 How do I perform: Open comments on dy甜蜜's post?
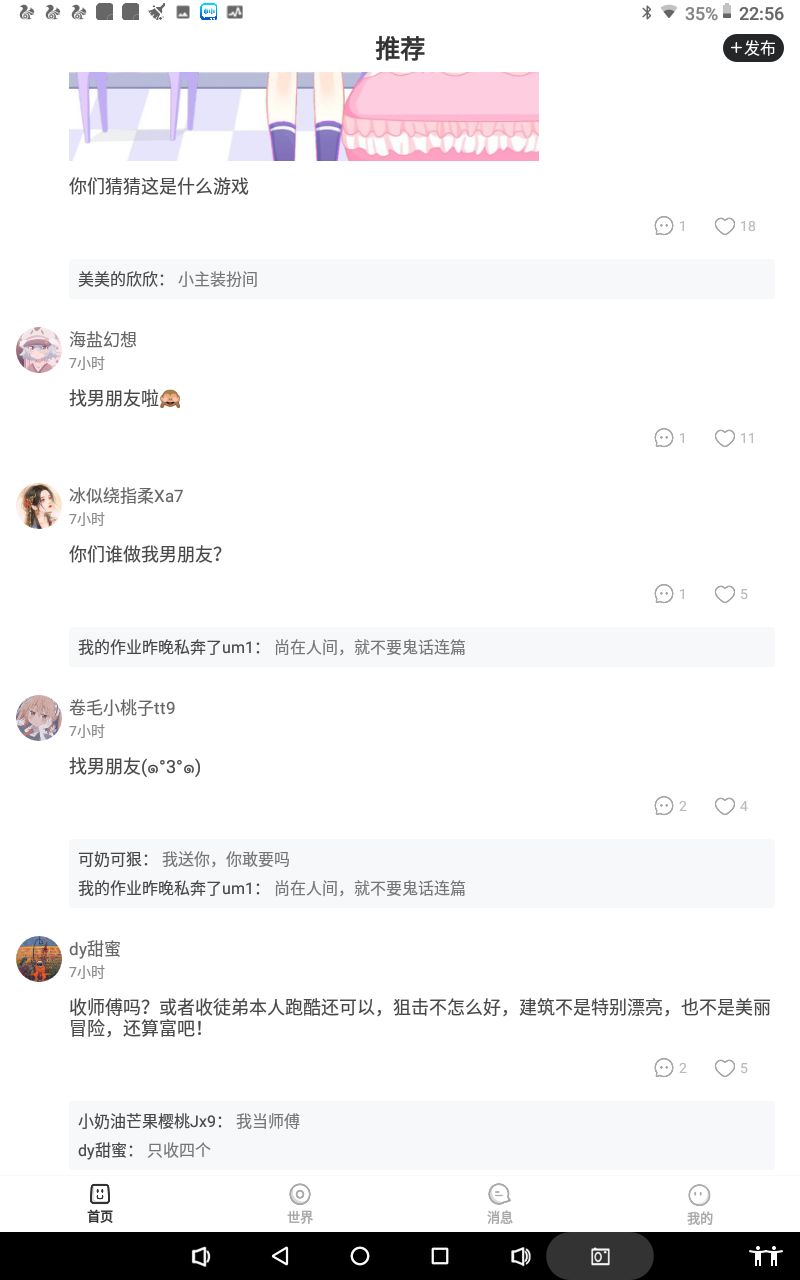point(664,1068)
